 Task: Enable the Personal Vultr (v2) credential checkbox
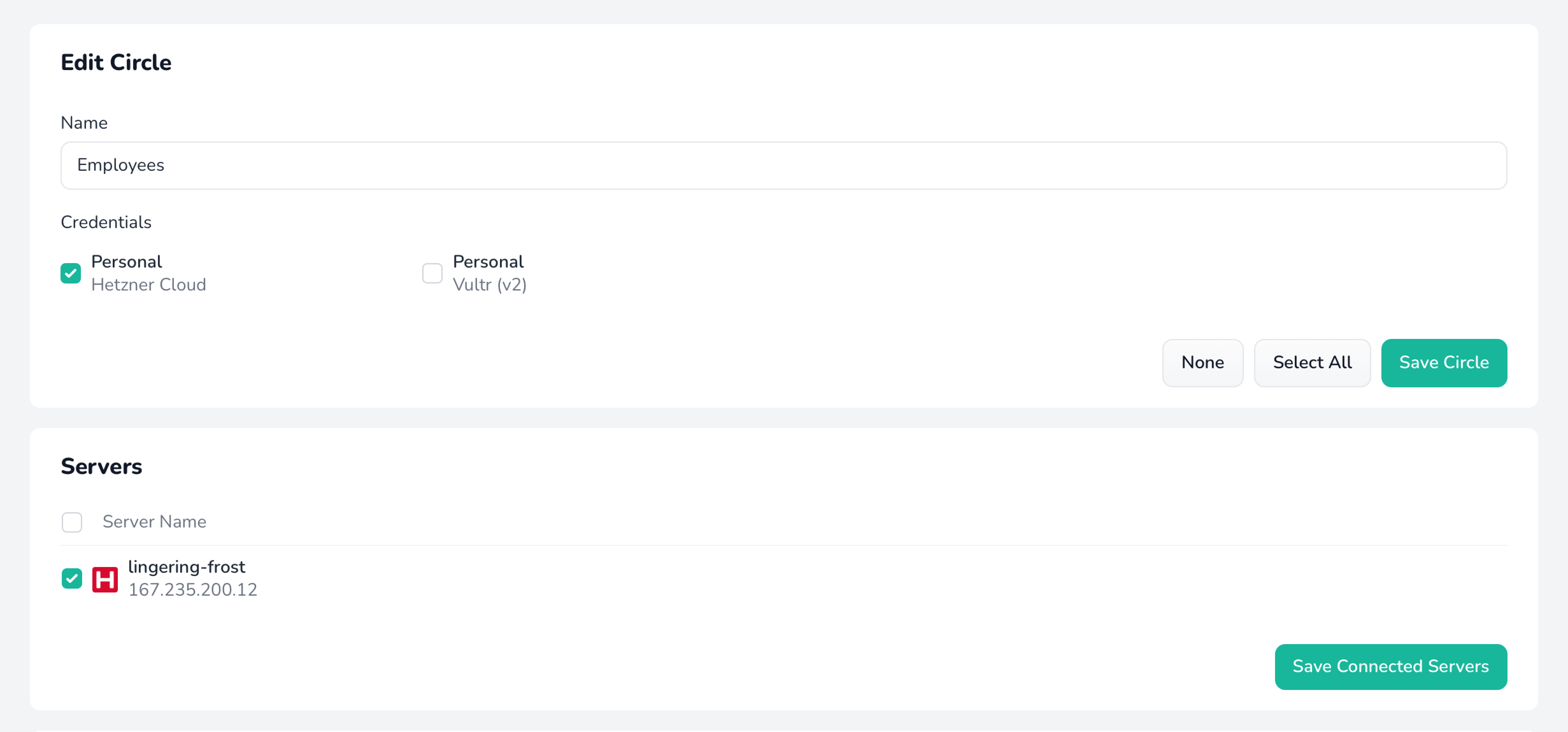coord(432,273)
